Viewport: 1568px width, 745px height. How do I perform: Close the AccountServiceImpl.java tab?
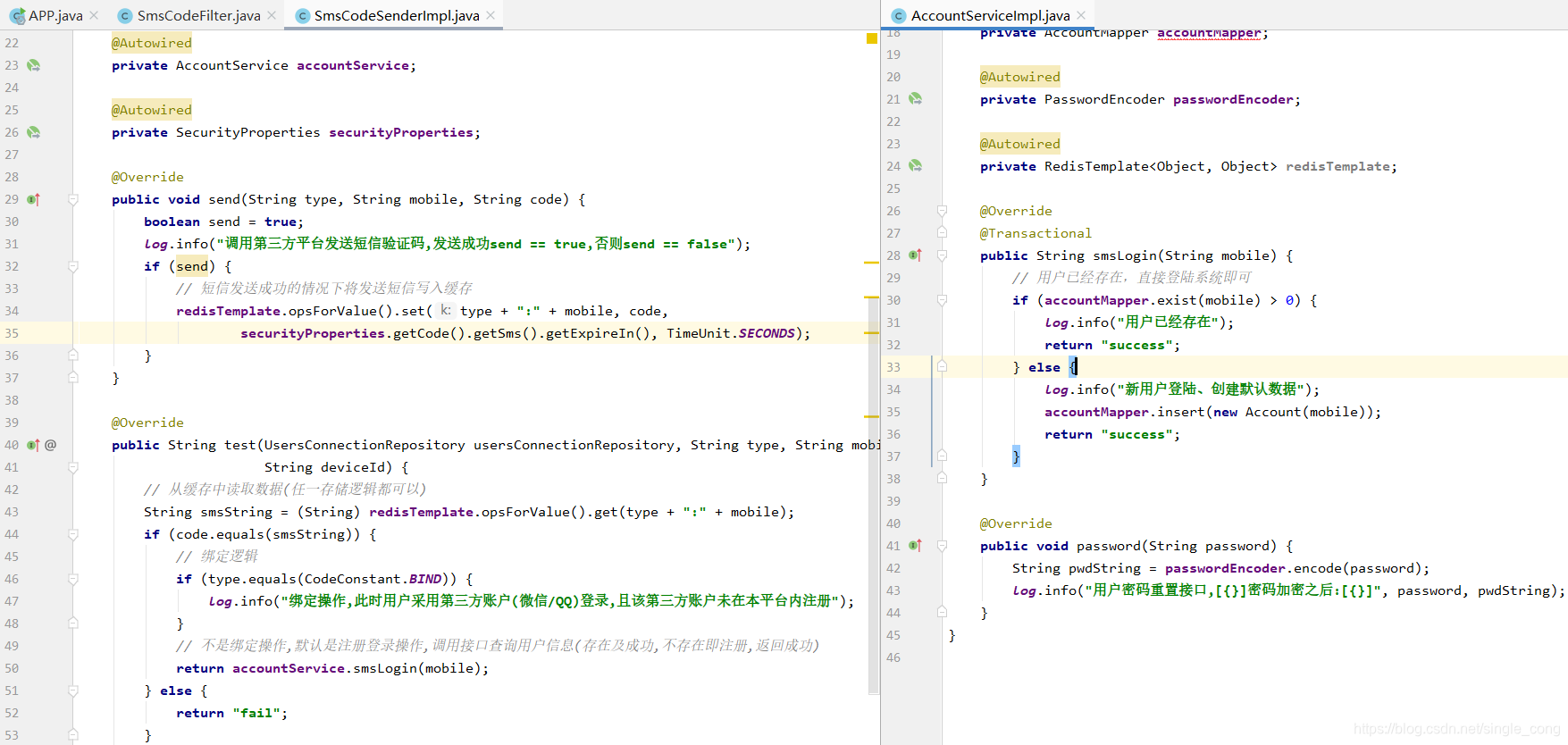coord(1081,15)
